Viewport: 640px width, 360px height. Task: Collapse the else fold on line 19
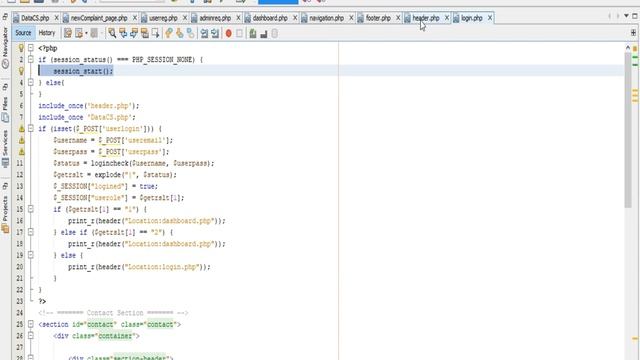(x=31, y=255)
